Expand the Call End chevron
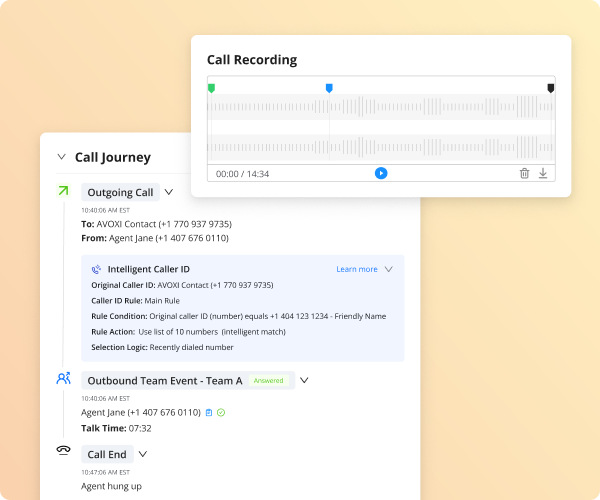 pyautogui.click(x=143, y=453)
